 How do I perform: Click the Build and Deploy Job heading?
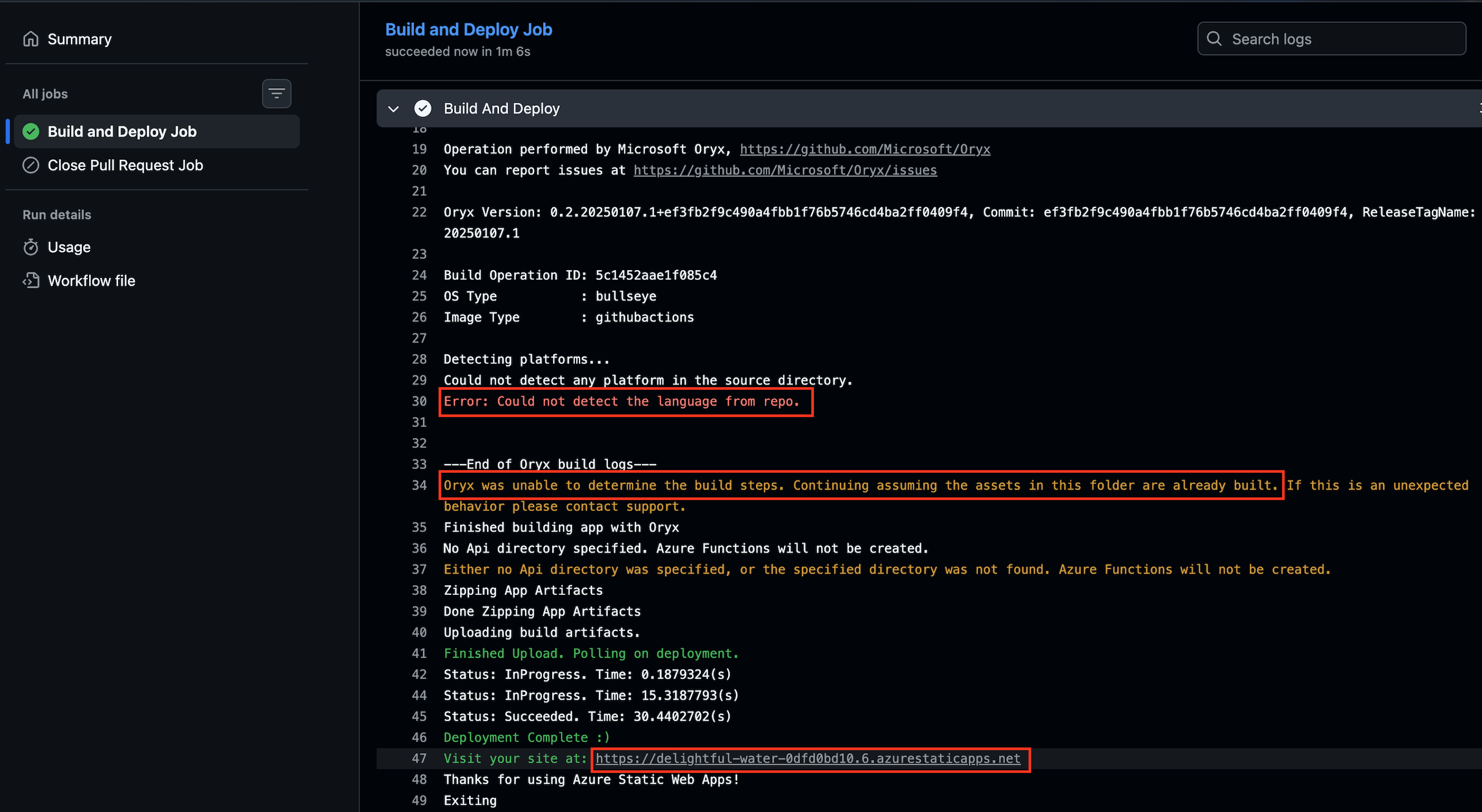tap(469, 30)
